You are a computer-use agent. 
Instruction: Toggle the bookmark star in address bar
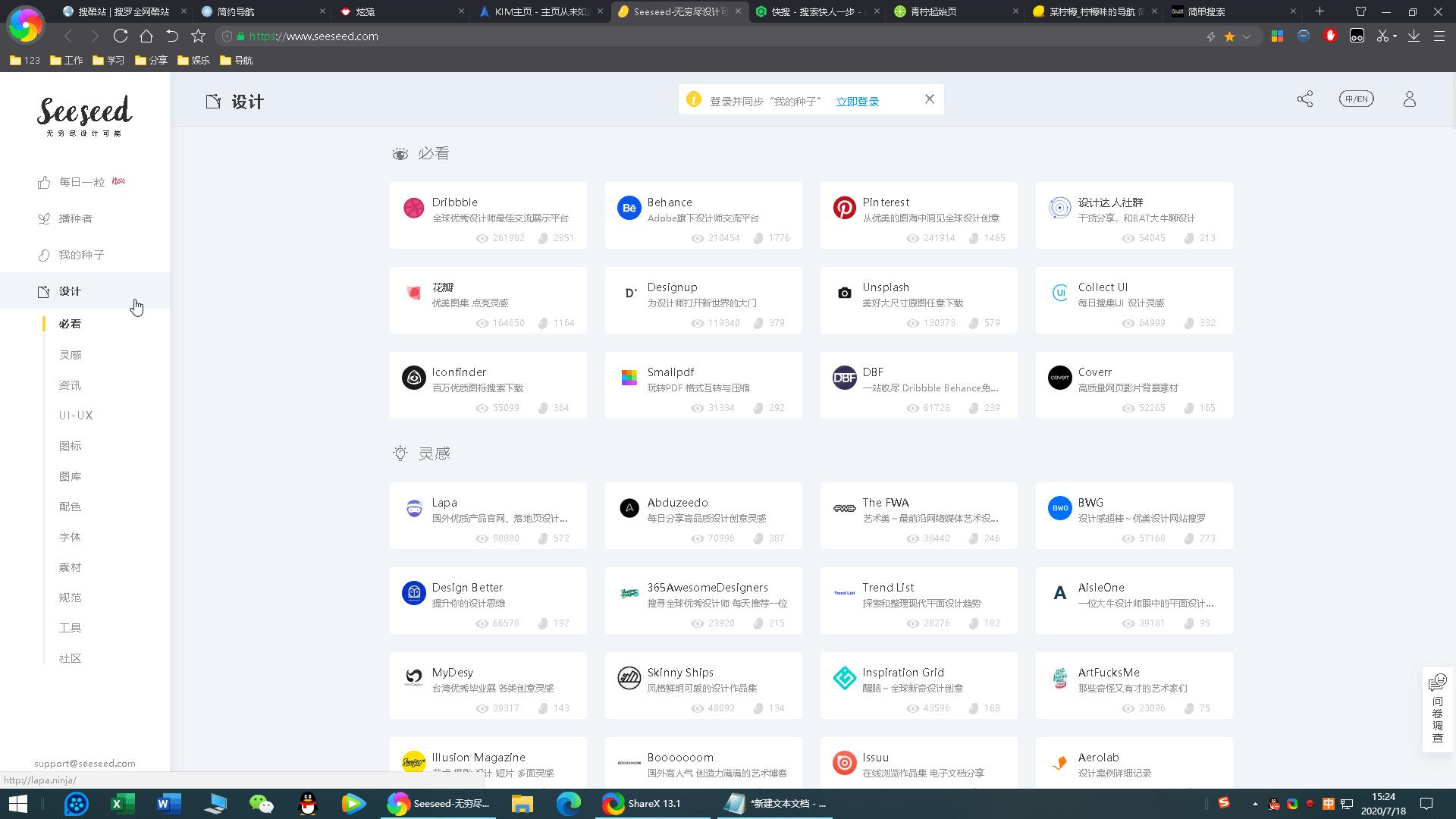tap(1229, 36)
